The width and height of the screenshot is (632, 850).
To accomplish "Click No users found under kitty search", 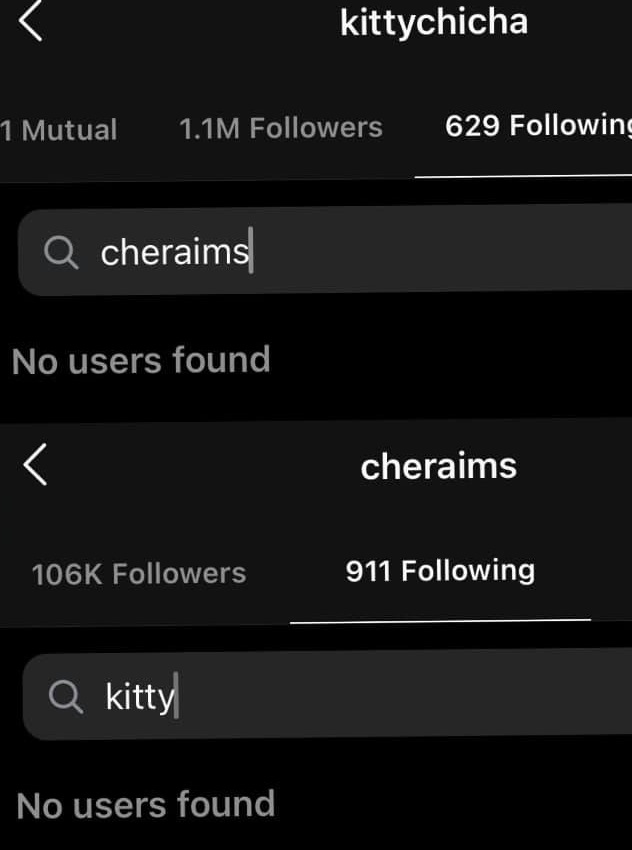I will click(x=146, y=804).
